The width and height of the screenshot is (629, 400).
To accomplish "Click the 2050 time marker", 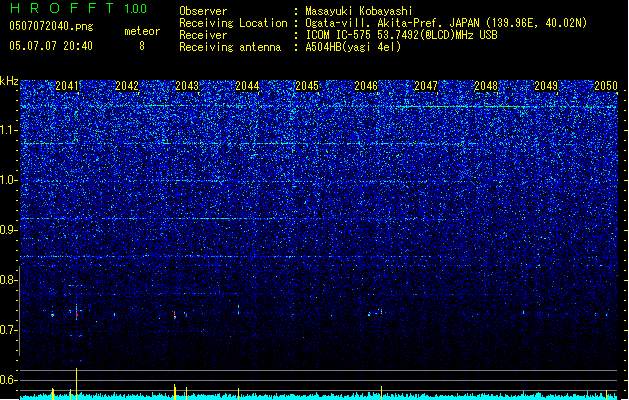I will pos(606,86).
